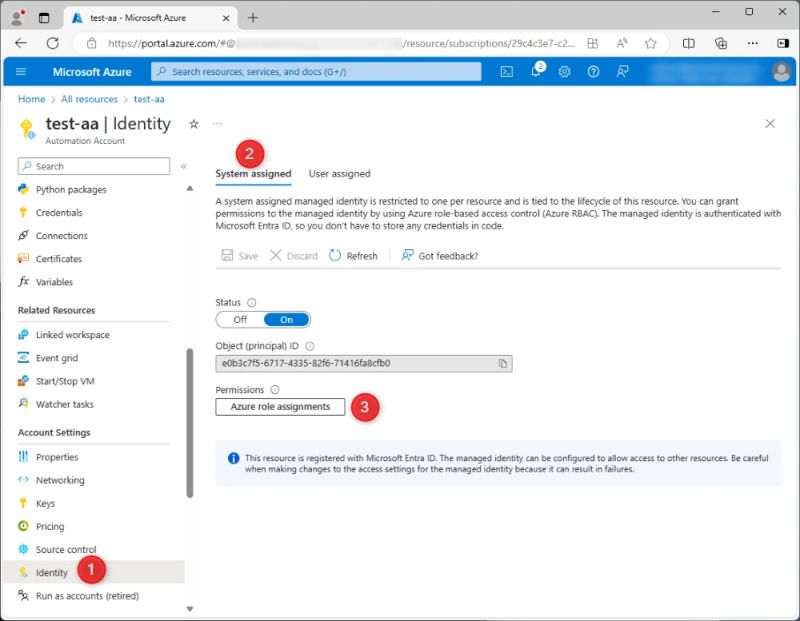Open portal notifications bell

(x=534, y=71)
